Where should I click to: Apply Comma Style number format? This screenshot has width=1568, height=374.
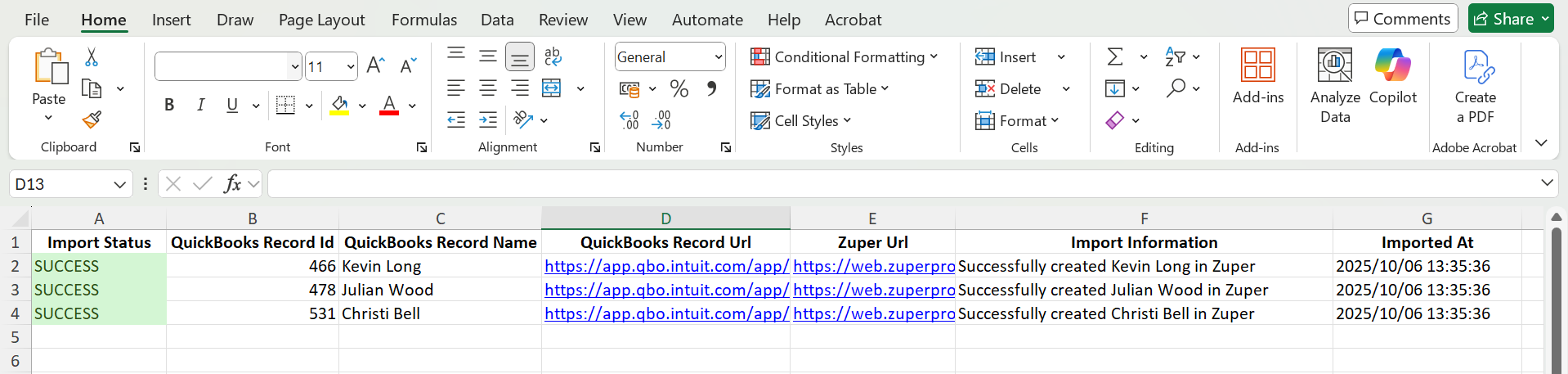pyautogui.click(x=711, y=88)
